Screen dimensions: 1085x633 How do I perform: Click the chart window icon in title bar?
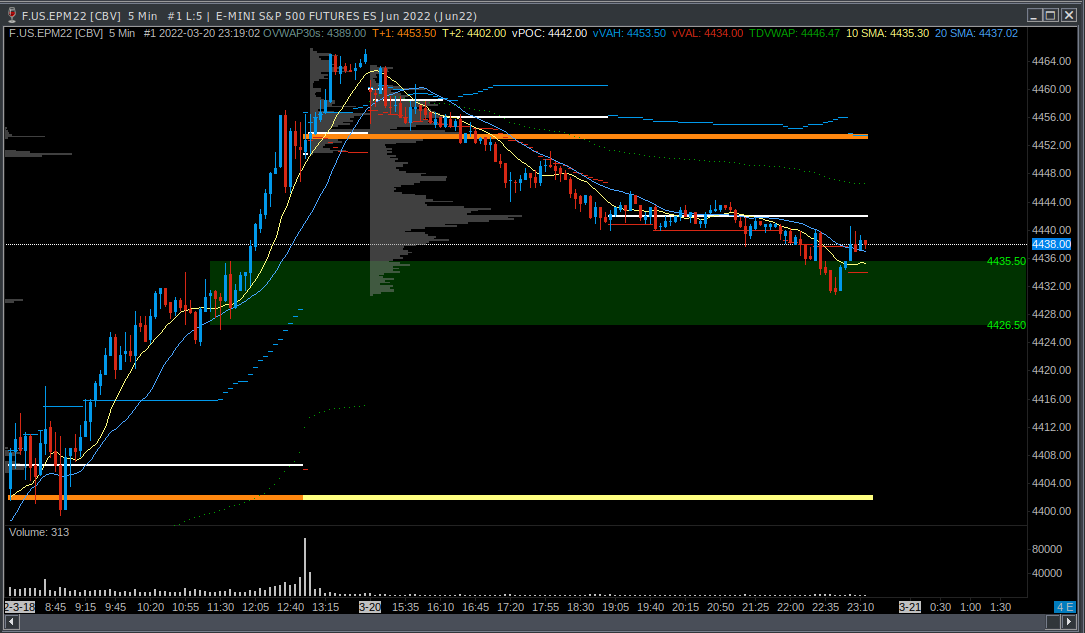point(12,15)
